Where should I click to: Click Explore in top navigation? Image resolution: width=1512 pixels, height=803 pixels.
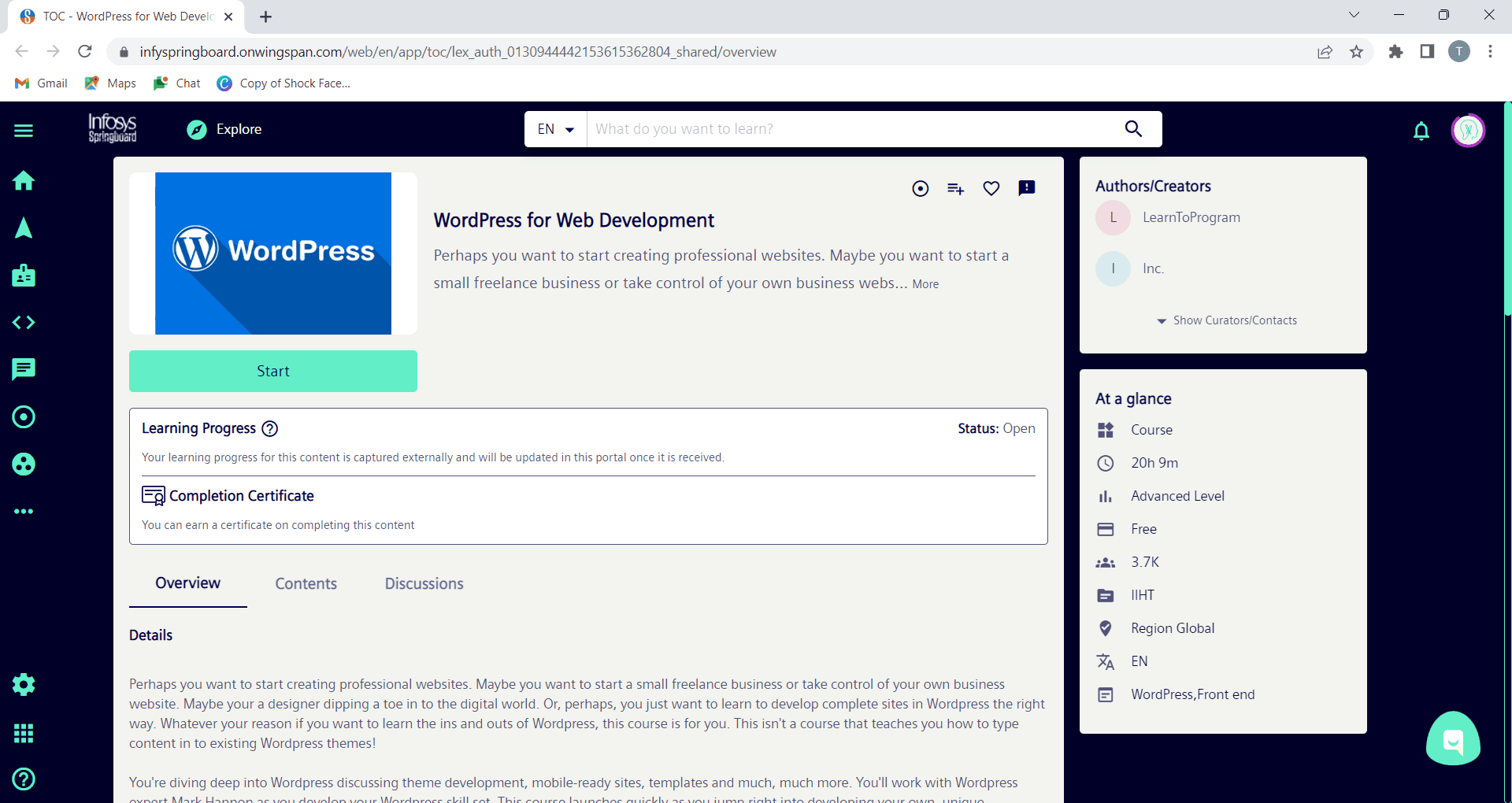point(224,129)
